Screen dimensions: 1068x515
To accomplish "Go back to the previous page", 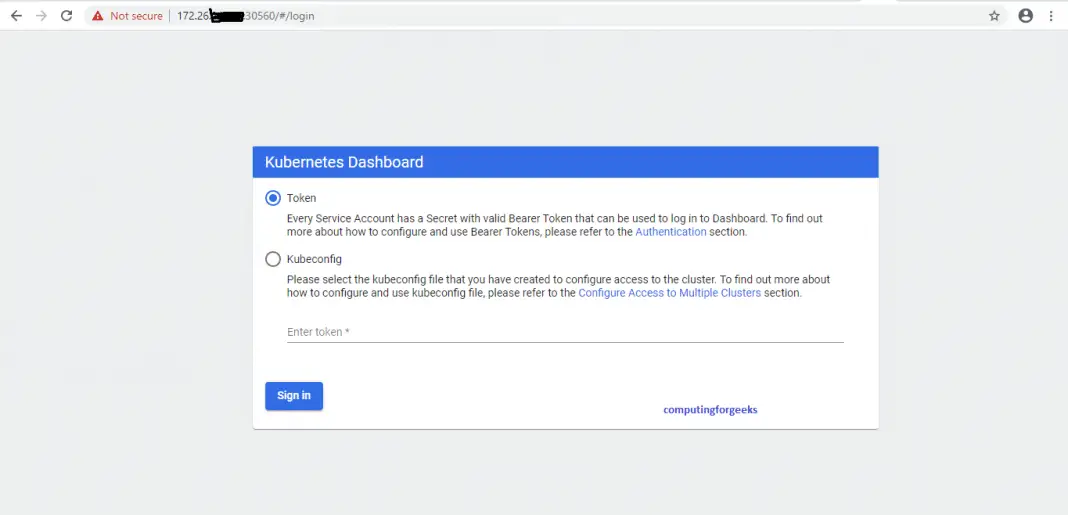I will coord(16,16).
